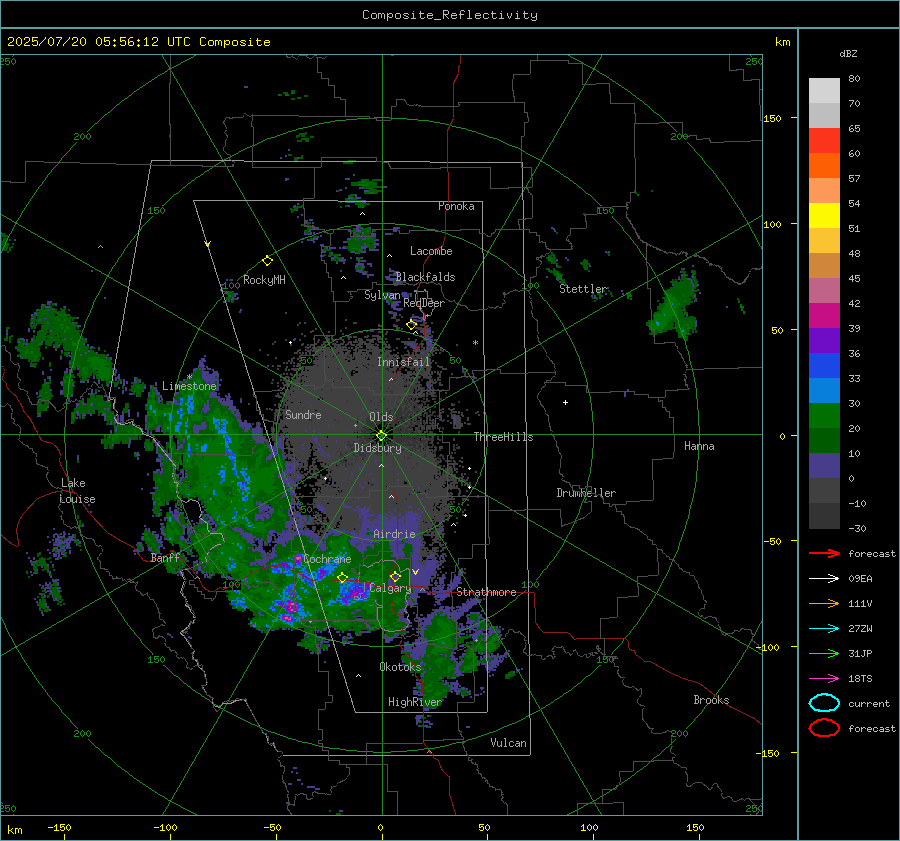
Task: Click the Brooks town label
Action: [711, 700]
